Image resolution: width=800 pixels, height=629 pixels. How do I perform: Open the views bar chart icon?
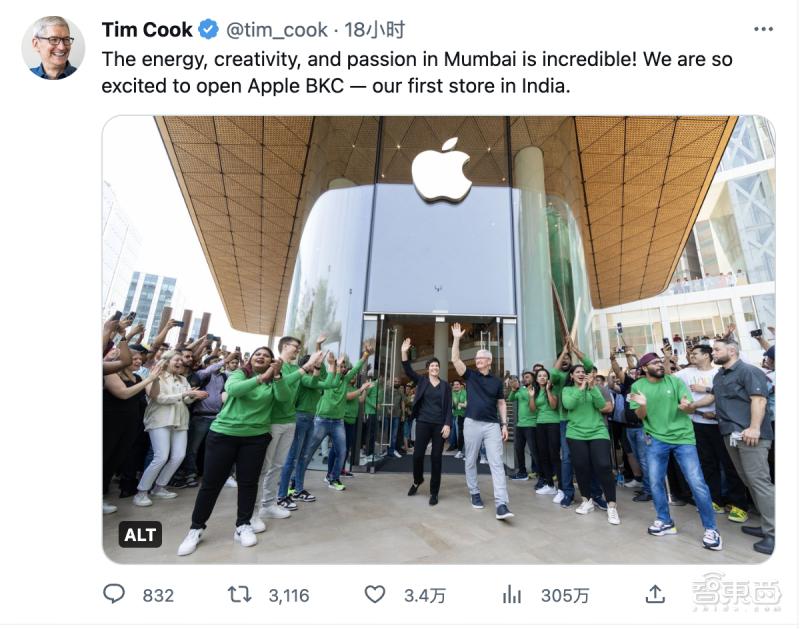coord(512,594)
